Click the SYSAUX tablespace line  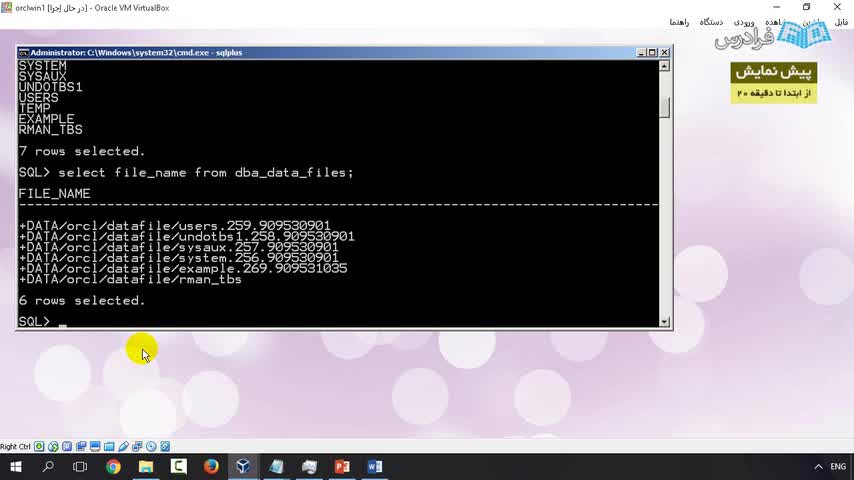point(42,77)
